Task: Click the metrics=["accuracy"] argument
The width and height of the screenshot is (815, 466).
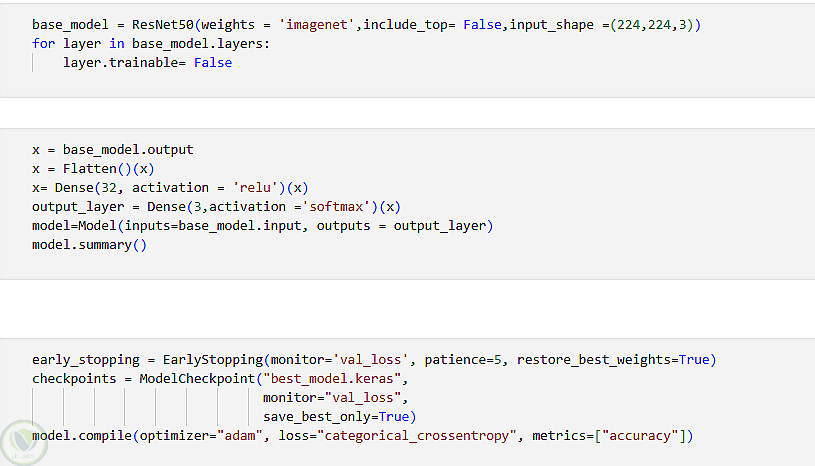Action: click(609, 436)
